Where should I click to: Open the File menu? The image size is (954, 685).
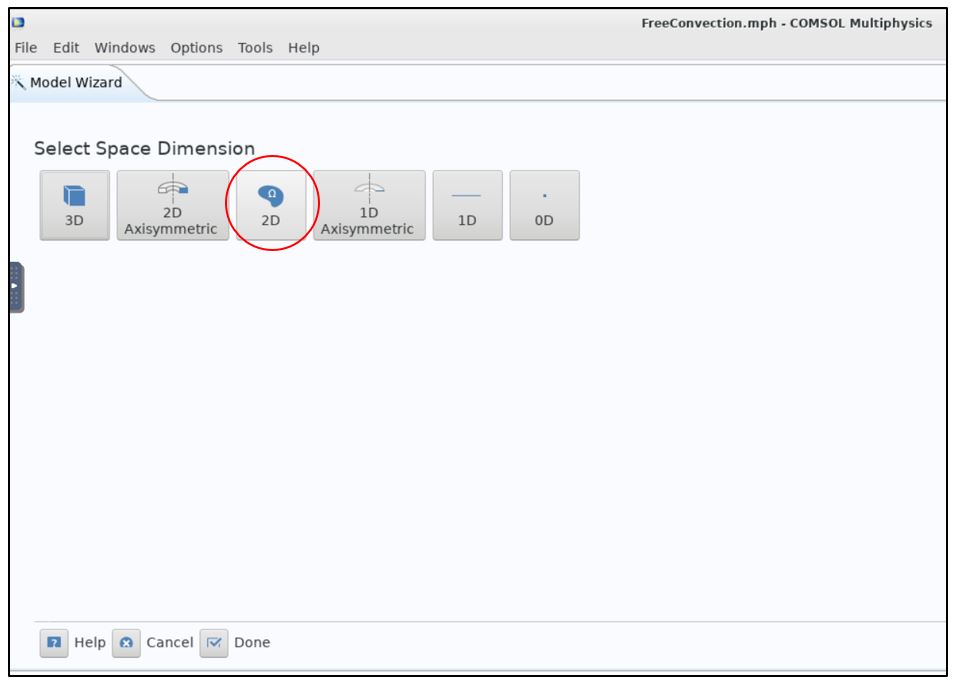(26, 47)
